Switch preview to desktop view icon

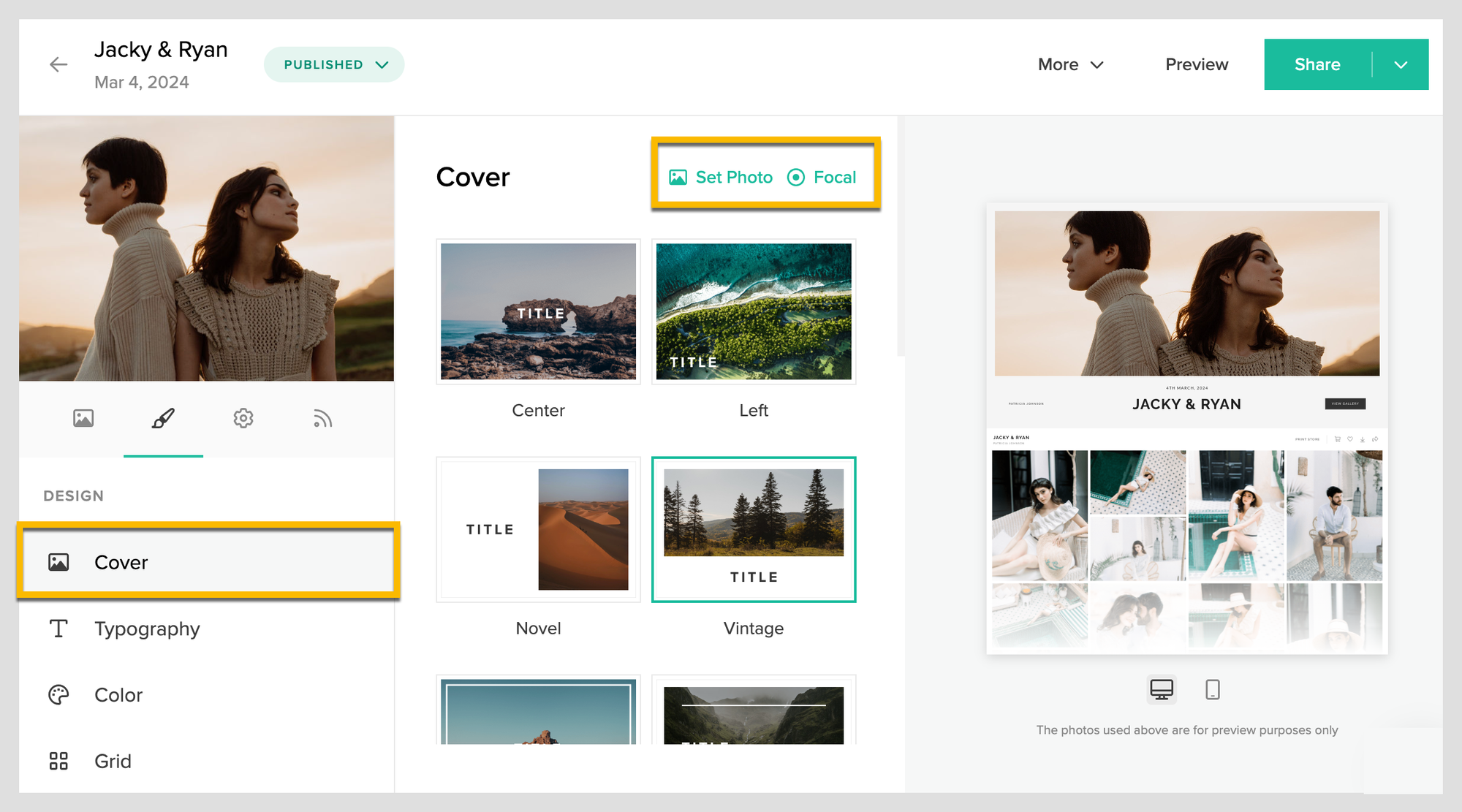(1162, 689)
